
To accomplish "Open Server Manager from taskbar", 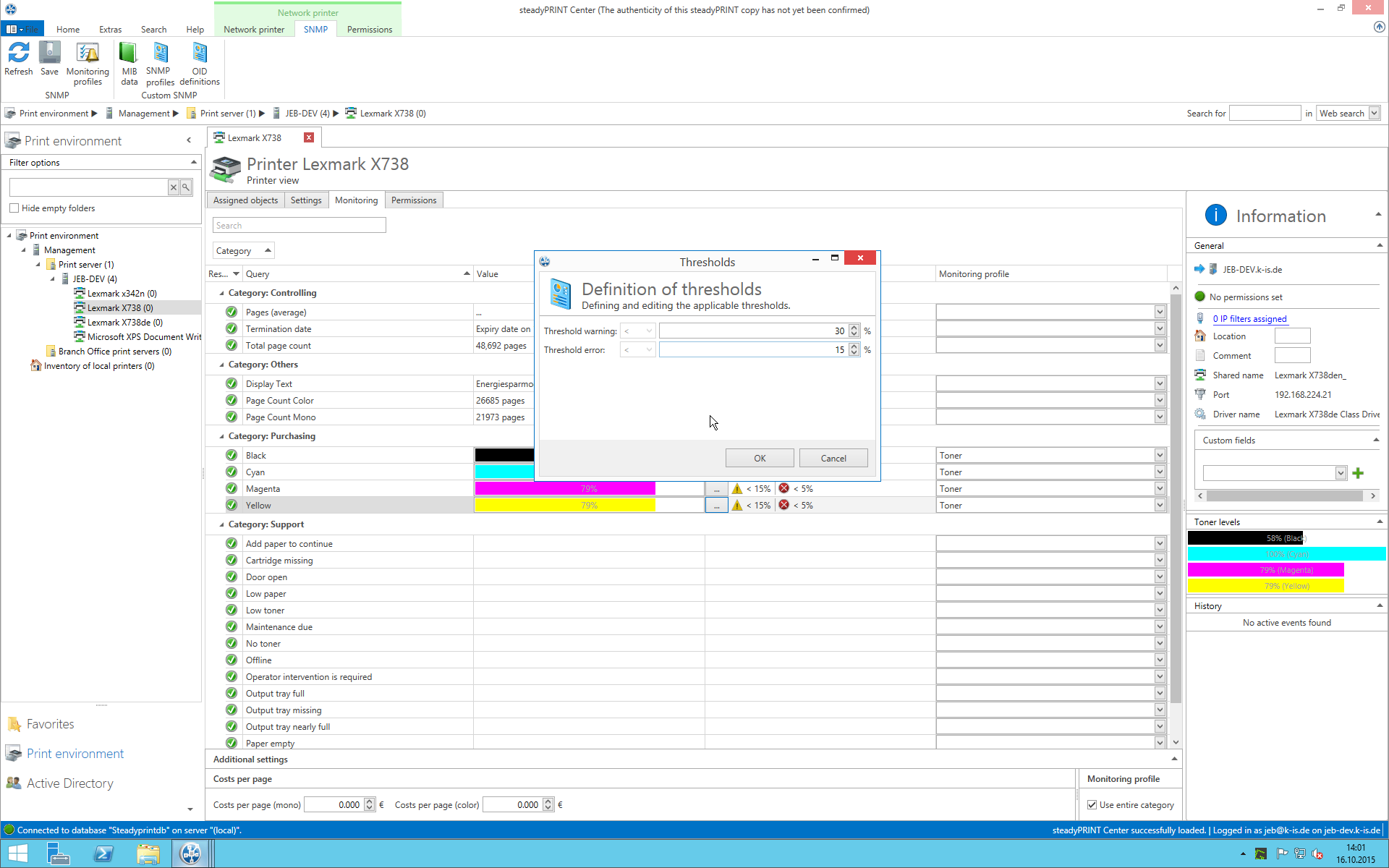I will [x=59, y=854].
